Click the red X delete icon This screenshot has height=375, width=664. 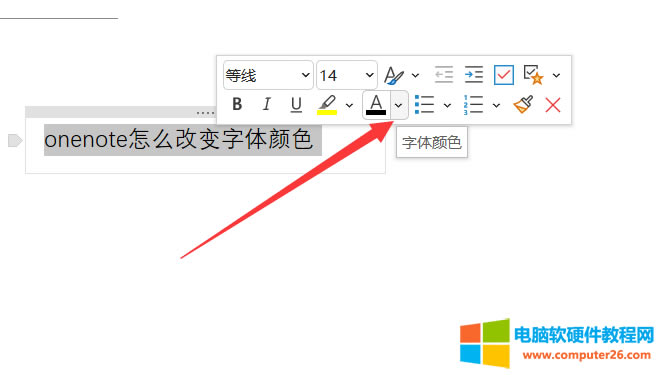pyautogui.click(x=553, y=105)
